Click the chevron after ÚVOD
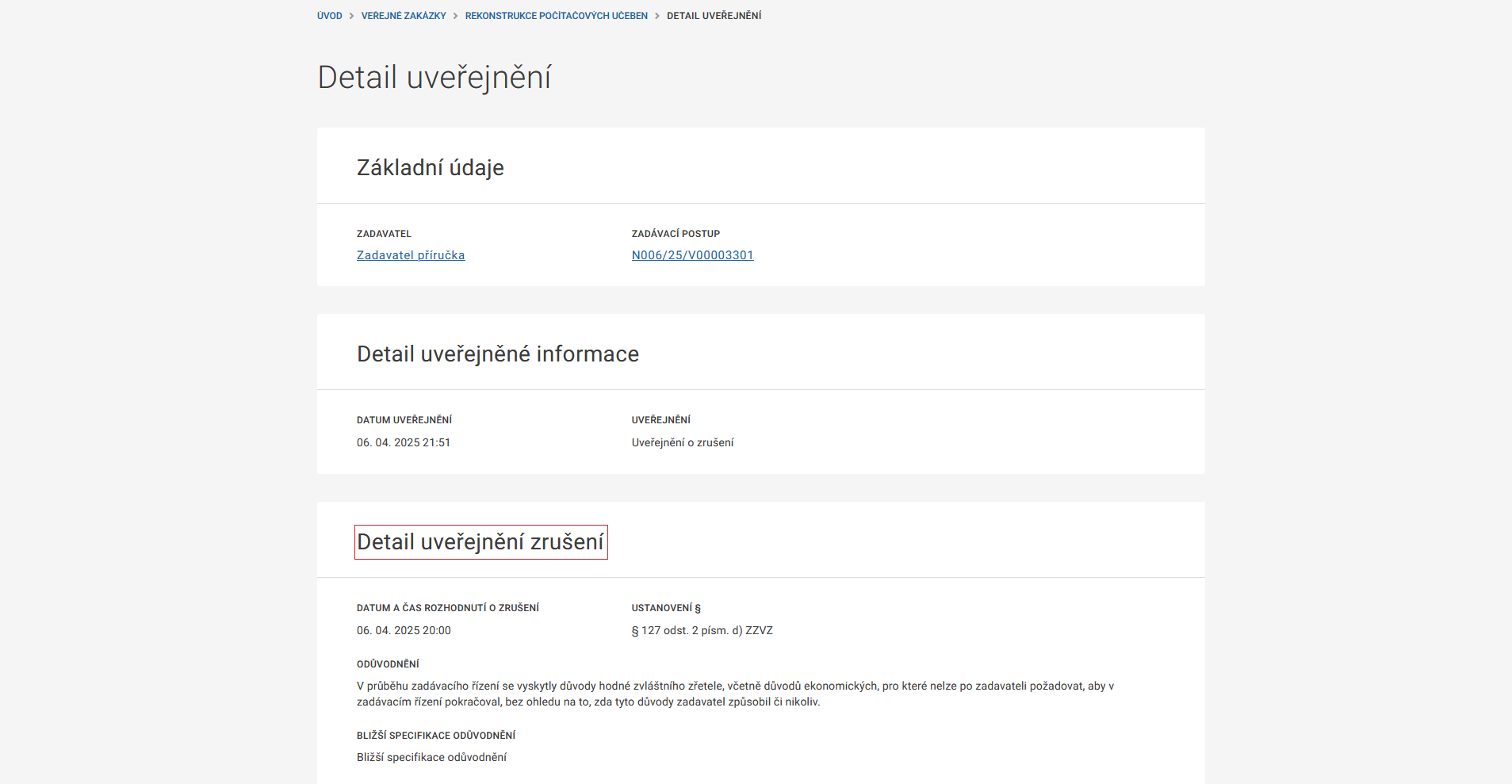 tap(350, 15)
